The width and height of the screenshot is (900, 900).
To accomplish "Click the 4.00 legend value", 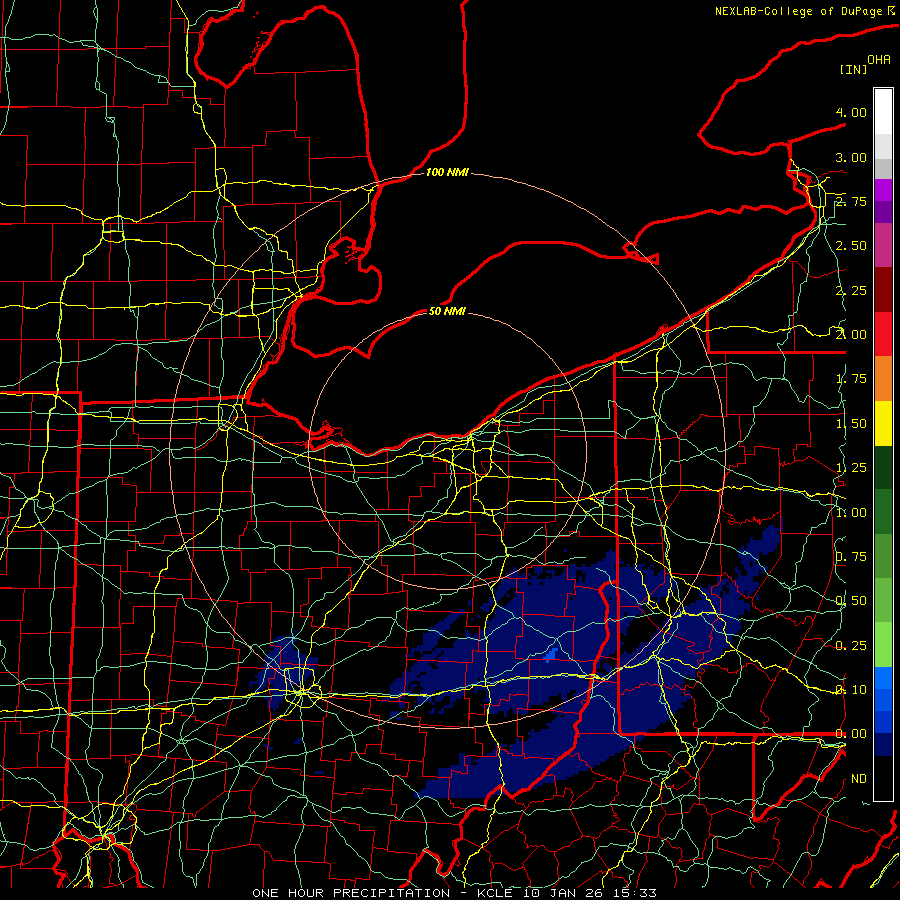I will pyautogui.click(x=851, y=112).
